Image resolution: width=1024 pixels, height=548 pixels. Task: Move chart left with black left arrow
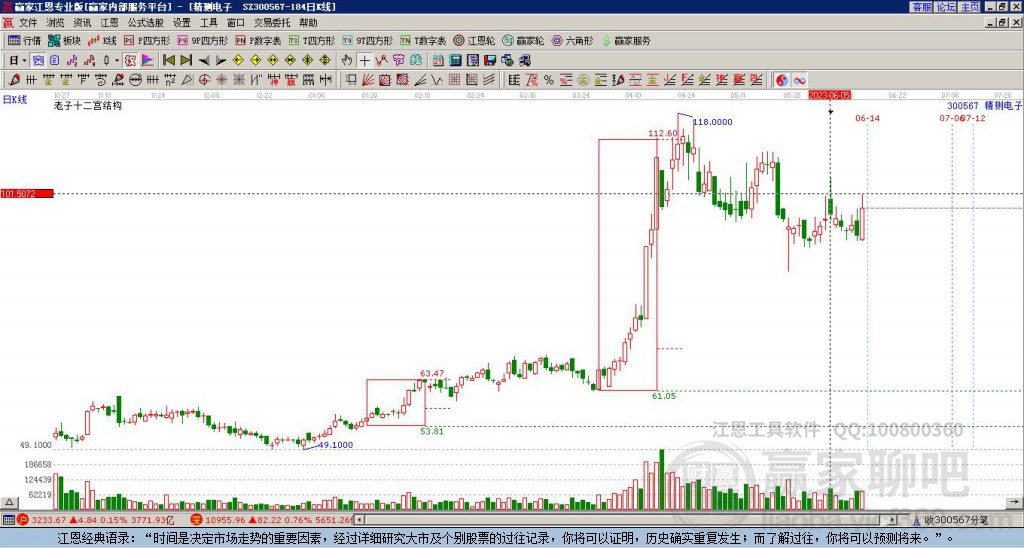tap(204, 61)
